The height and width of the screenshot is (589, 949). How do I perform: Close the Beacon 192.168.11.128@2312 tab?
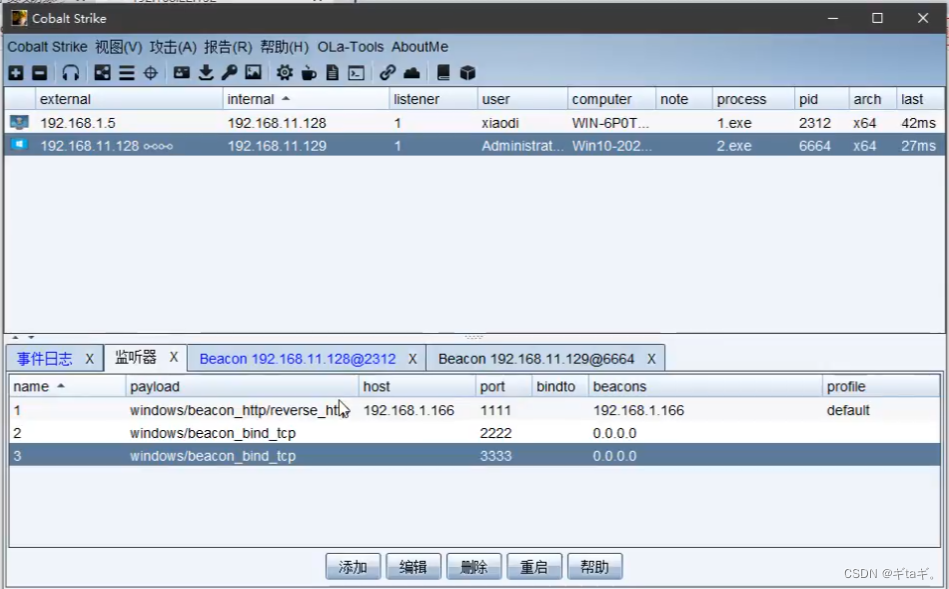click(x=412, y=359)
